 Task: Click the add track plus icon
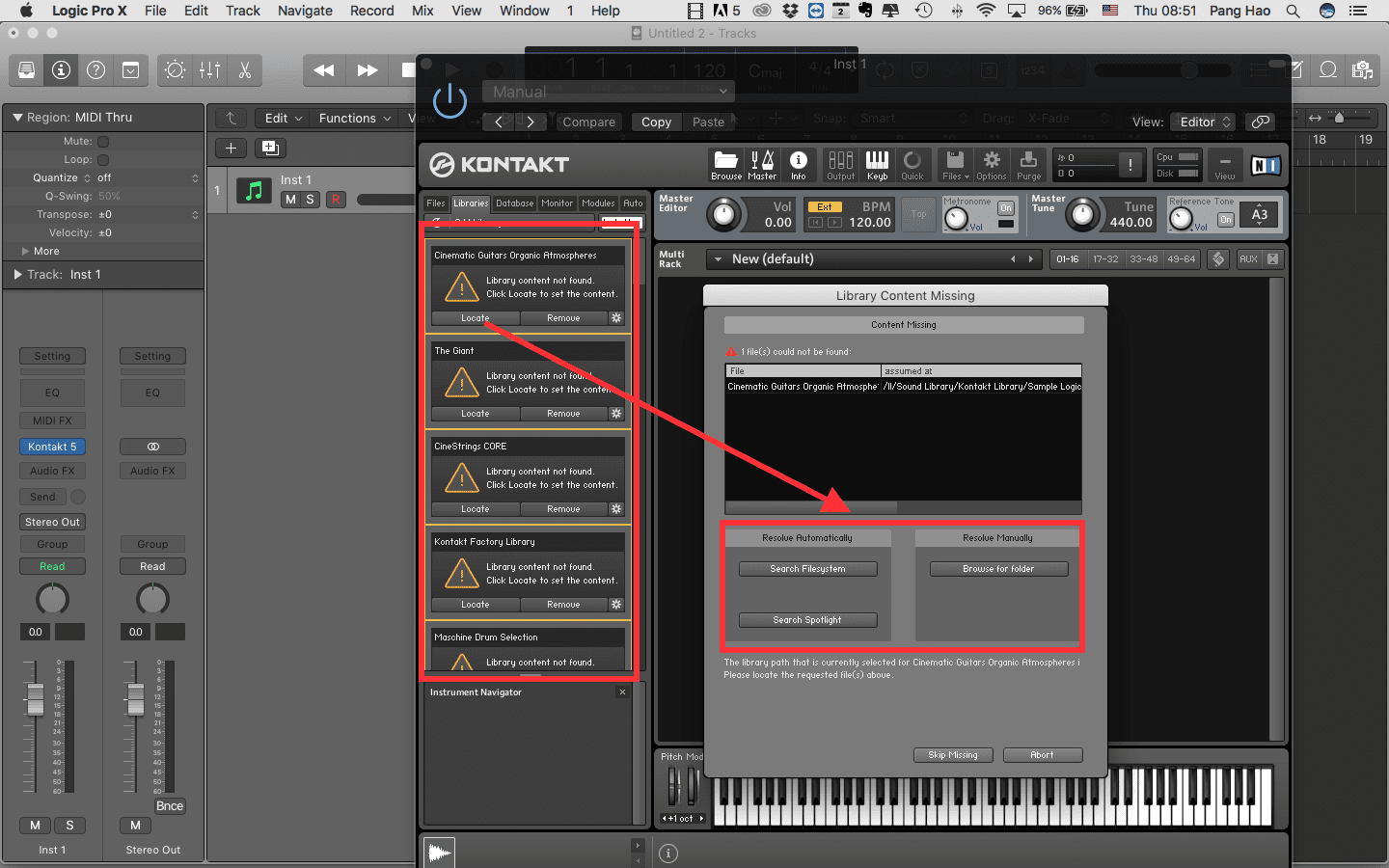coord(231,148)
